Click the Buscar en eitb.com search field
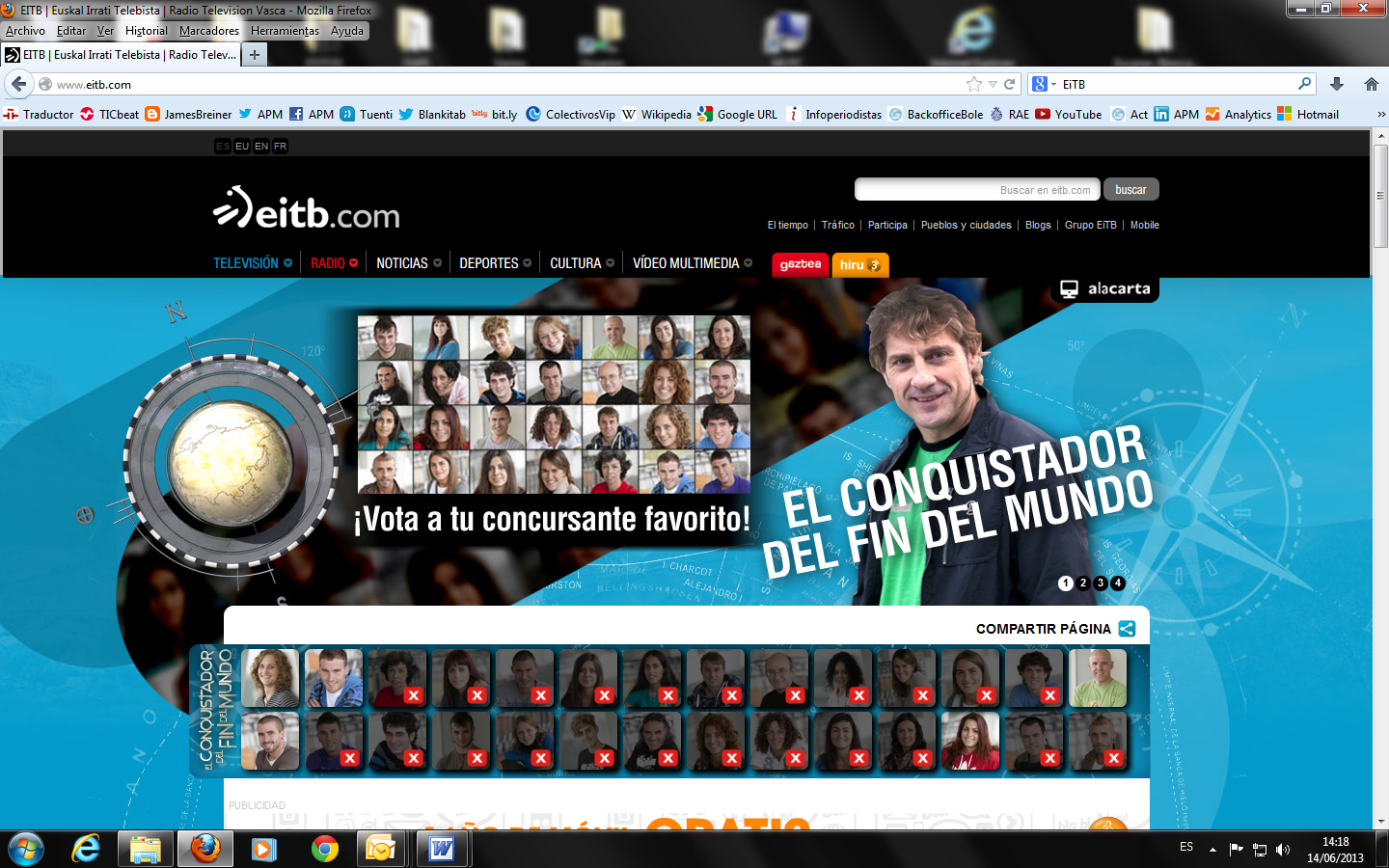The image size is (1389, 868). [x=976, y=190]
